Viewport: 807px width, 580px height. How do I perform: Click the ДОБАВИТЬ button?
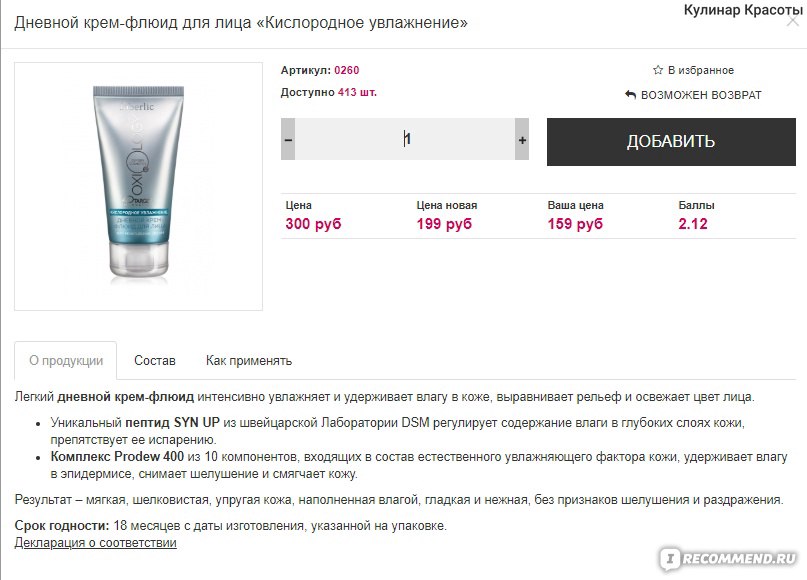671,142
